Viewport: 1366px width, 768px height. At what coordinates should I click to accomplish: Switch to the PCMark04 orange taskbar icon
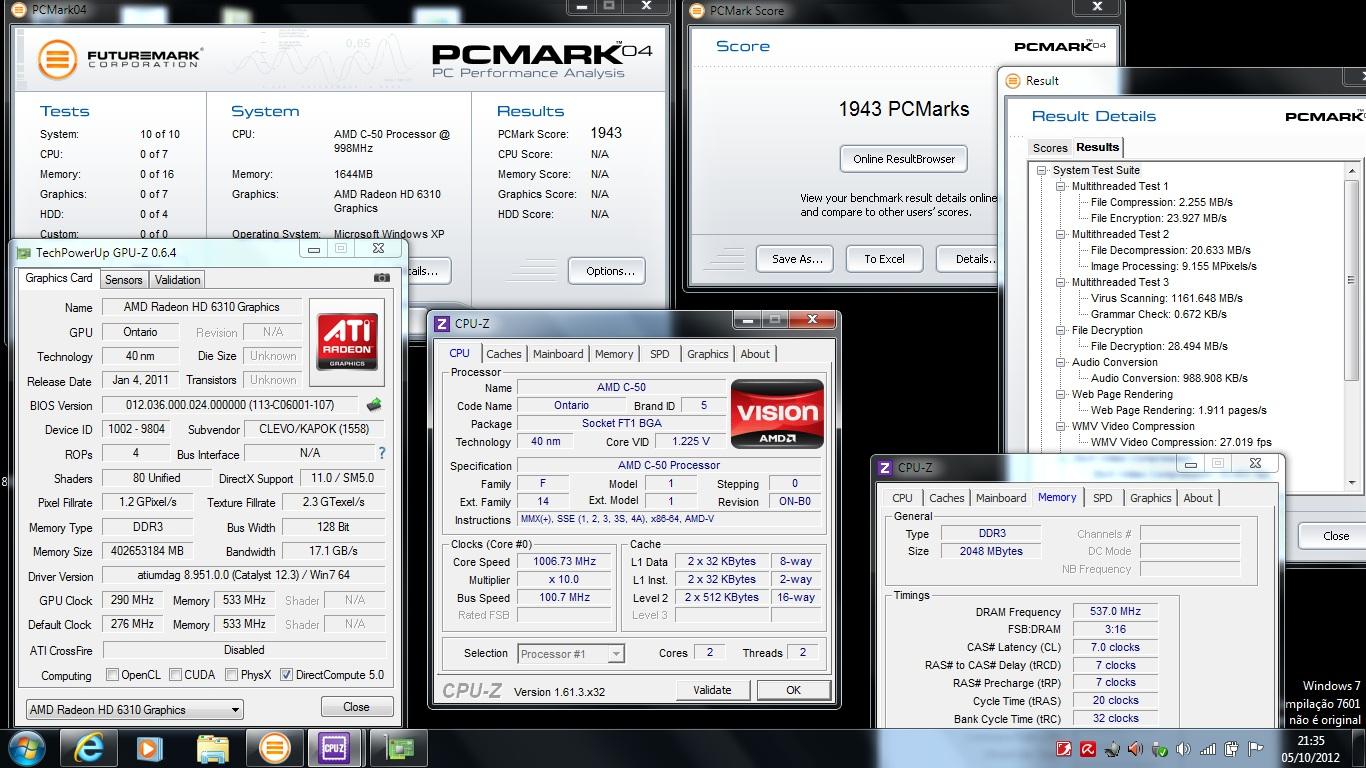(x=274, y=748)
